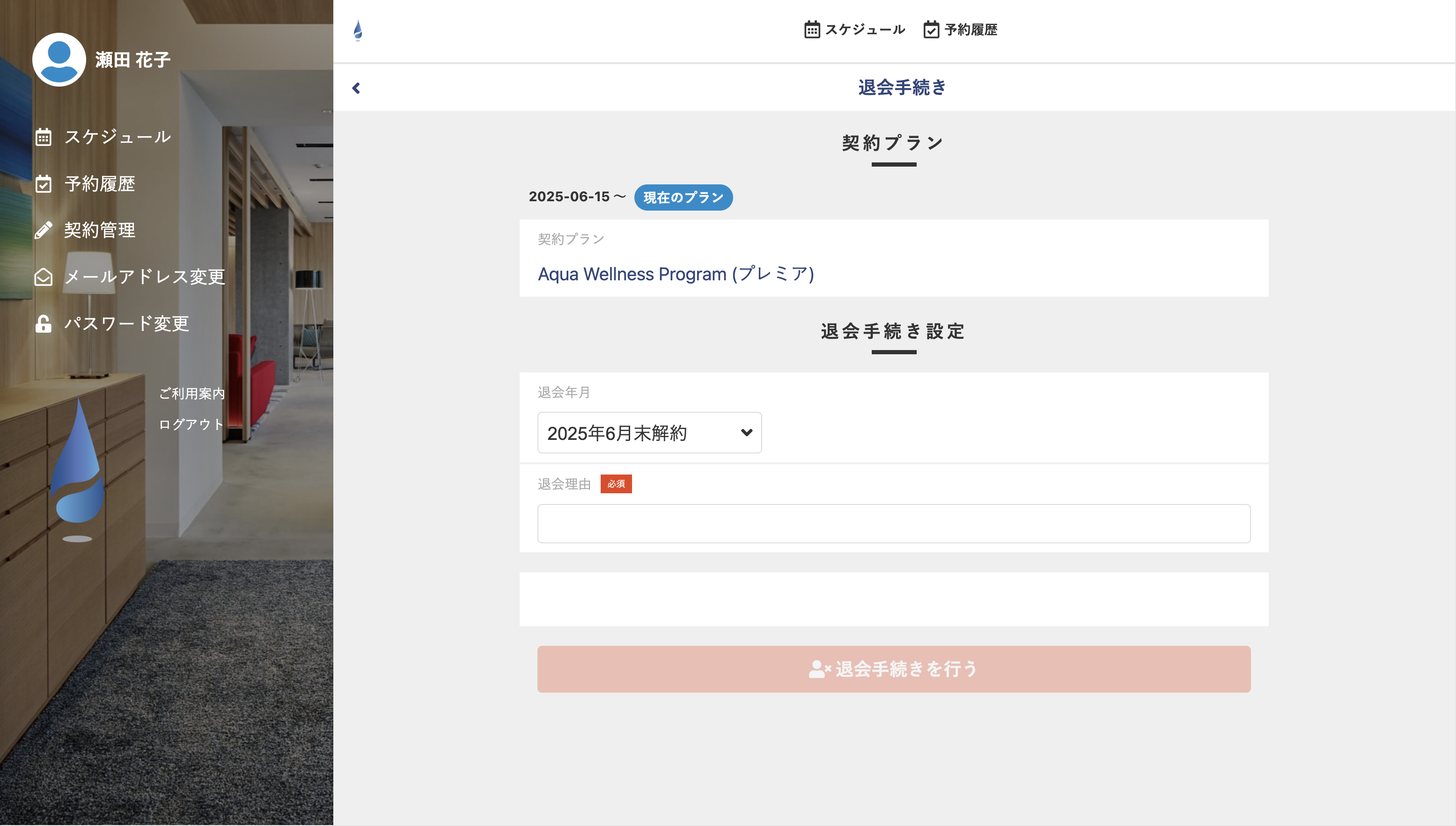Click the 退会手続きを行う button

(894, 669)
